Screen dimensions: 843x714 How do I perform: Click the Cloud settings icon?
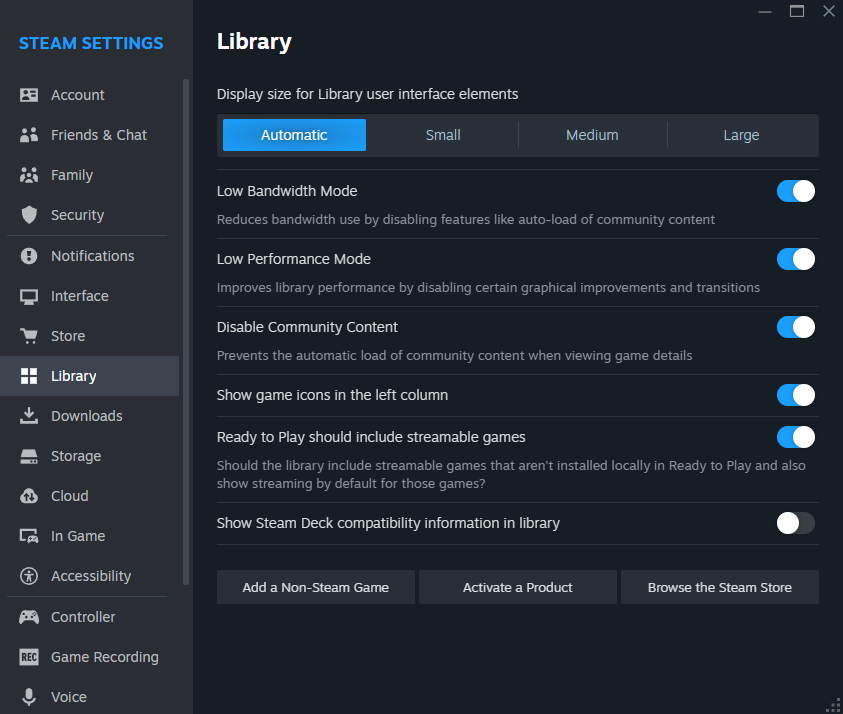pyautogui.click(x=30, y=495)
